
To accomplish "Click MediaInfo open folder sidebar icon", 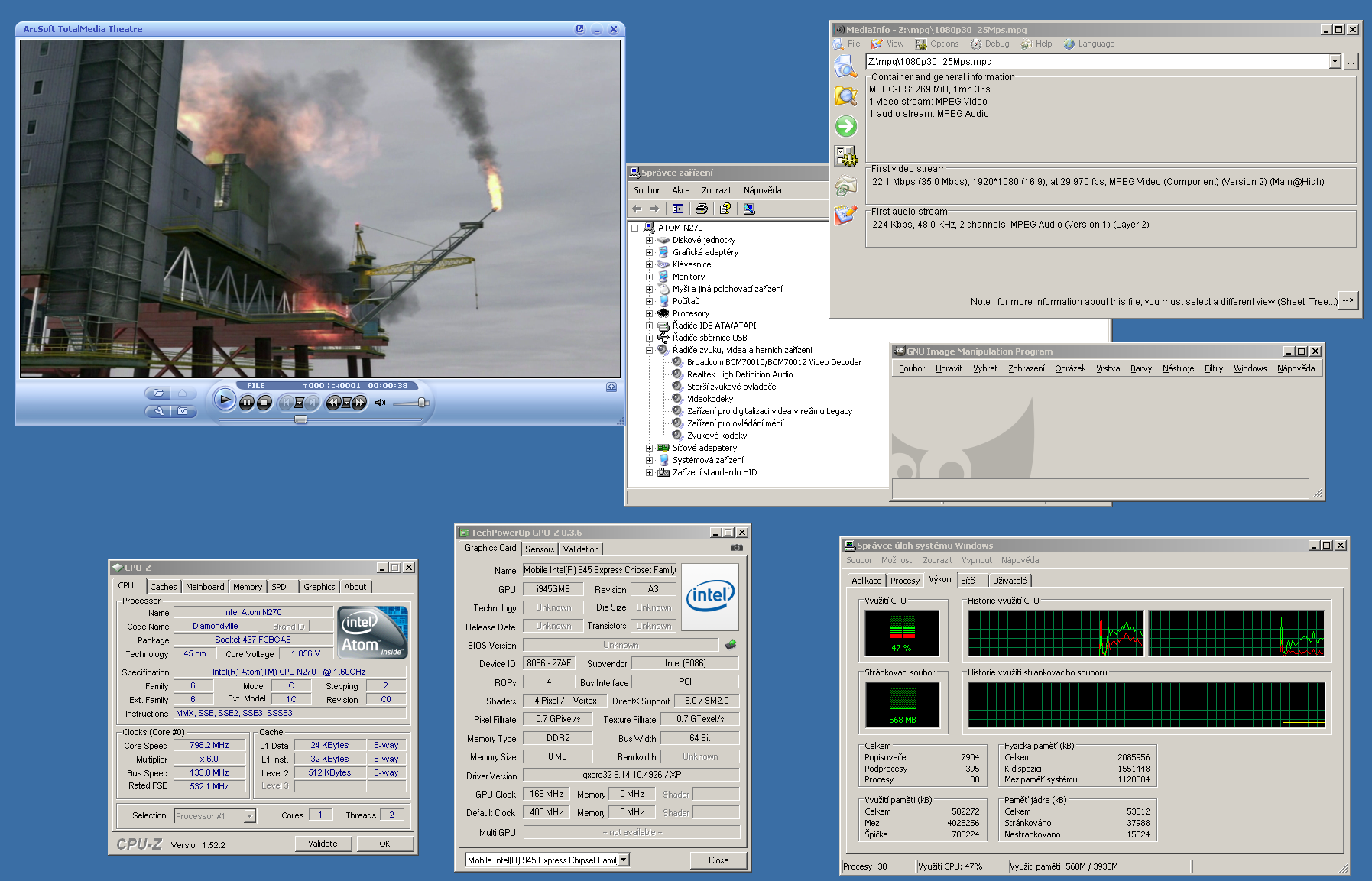I will pos(845,96).
